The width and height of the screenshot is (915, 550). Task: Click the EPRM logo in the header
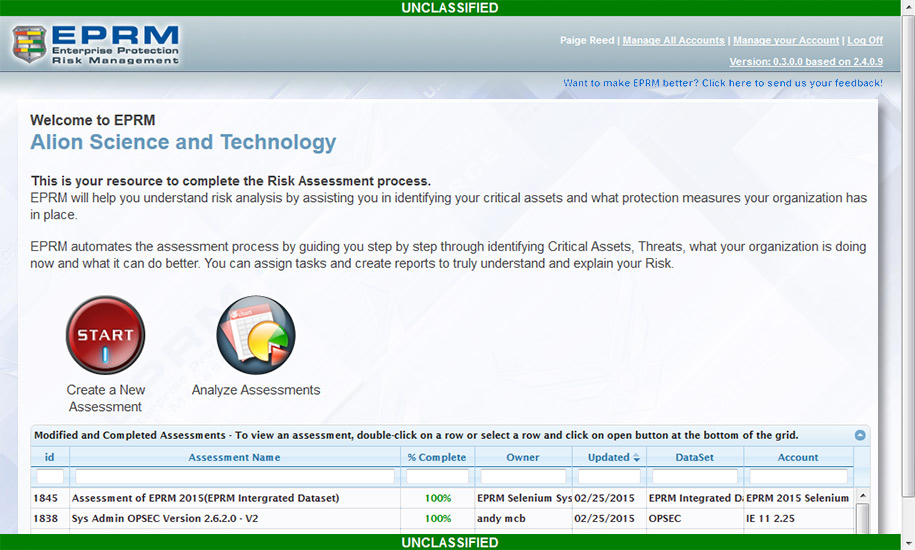tap(96, 45)
